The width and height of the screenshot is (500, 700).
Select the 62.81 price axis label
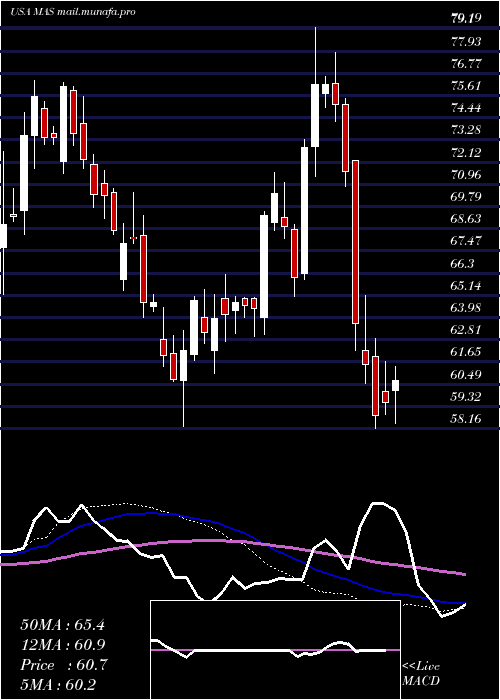(x=466, y=329)
